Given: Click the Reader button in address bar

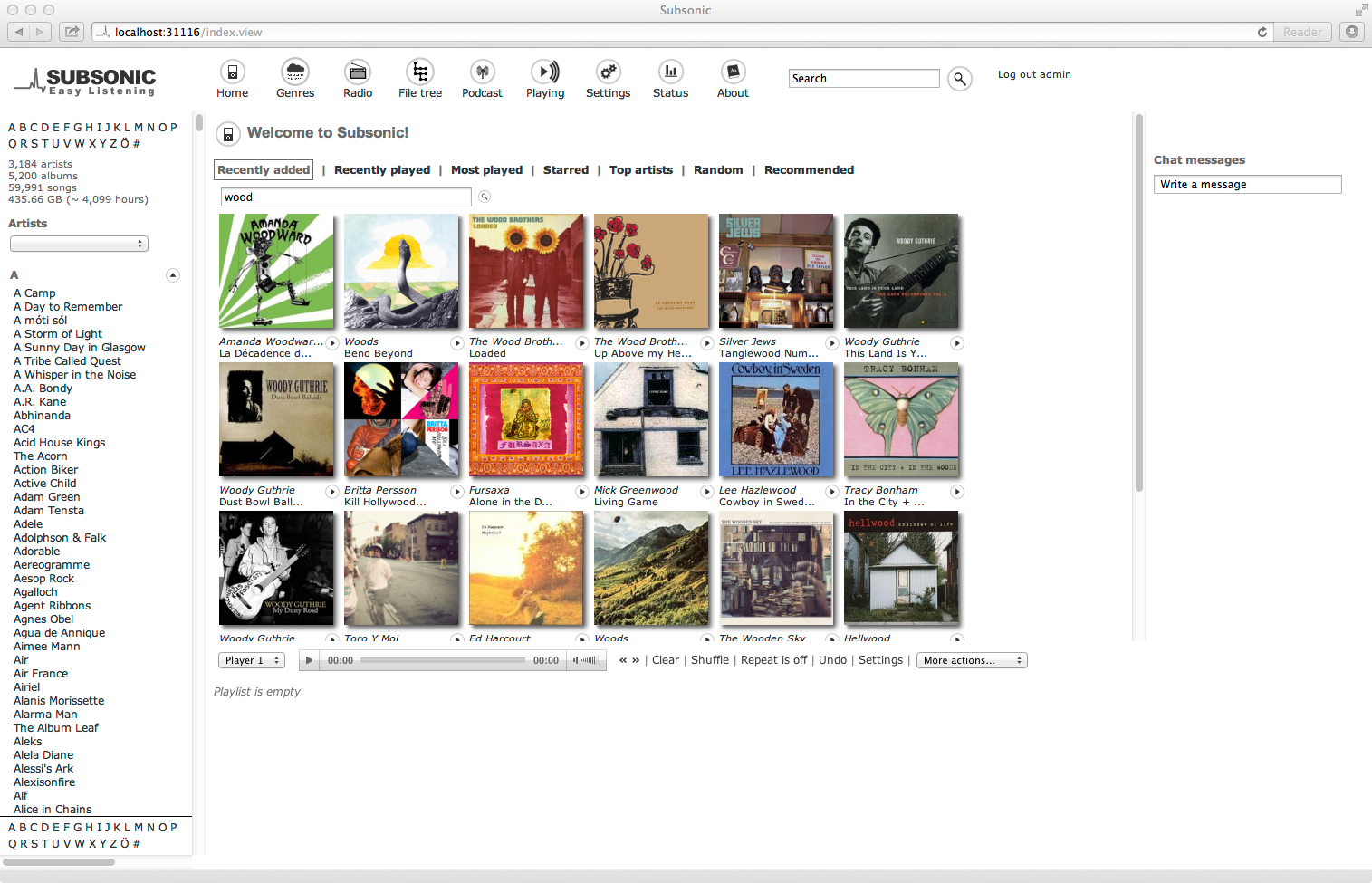Looking at the screenshot, I should [1302, 32].
